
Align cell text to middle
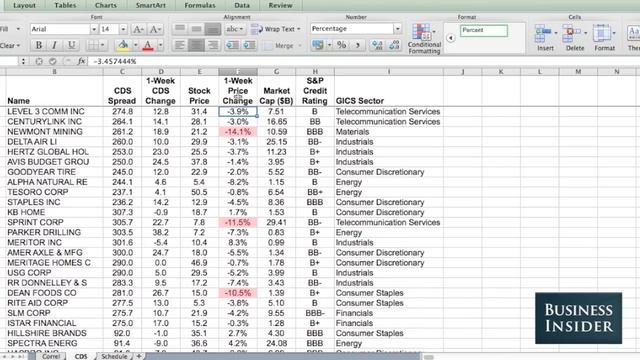coord(196,29)
